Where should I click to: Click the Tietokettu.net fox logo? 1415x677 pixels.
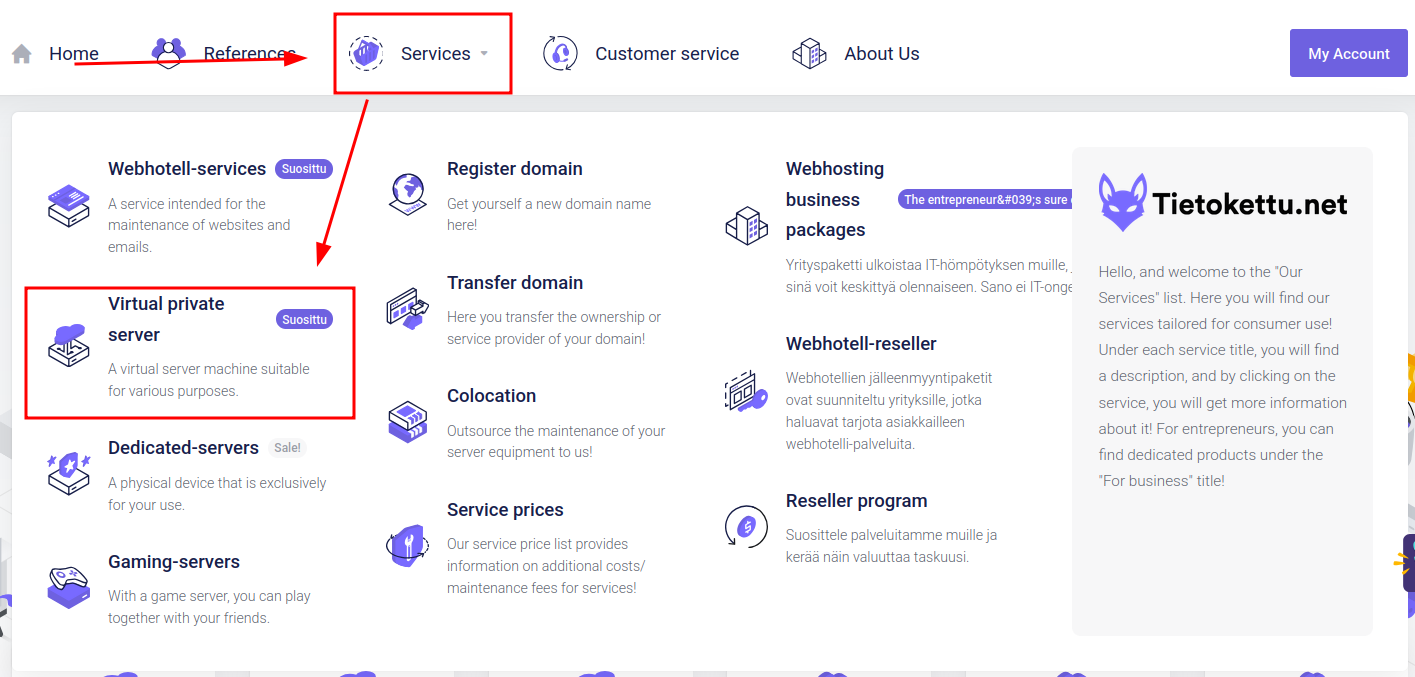[1122, 203]
